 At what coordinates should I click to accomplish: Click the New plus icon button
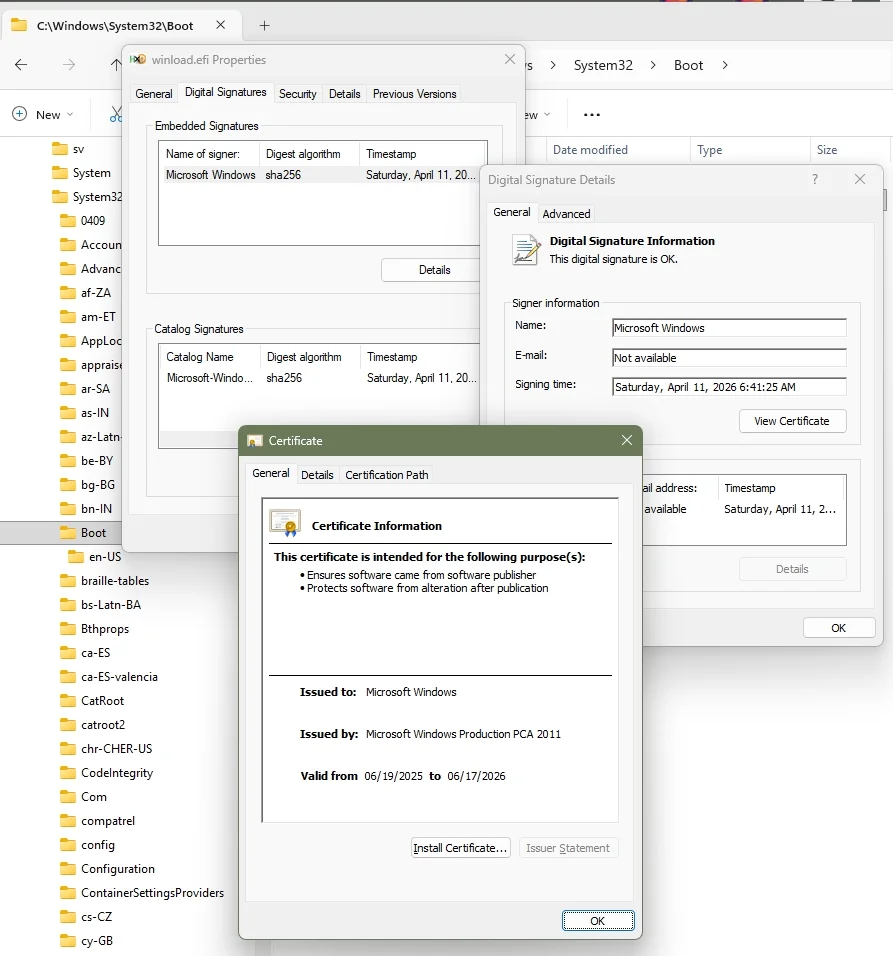[x=20, y=114]
